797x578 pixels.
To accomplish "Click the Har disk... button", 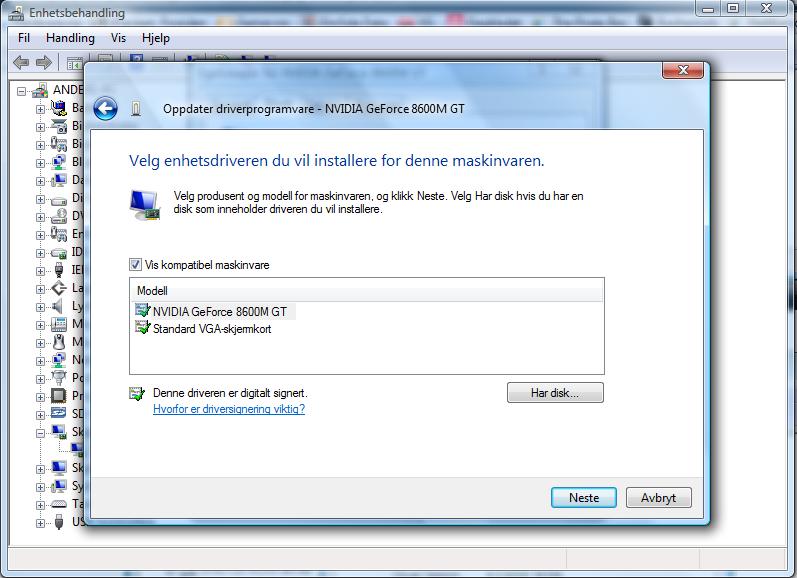I will 555,393.
